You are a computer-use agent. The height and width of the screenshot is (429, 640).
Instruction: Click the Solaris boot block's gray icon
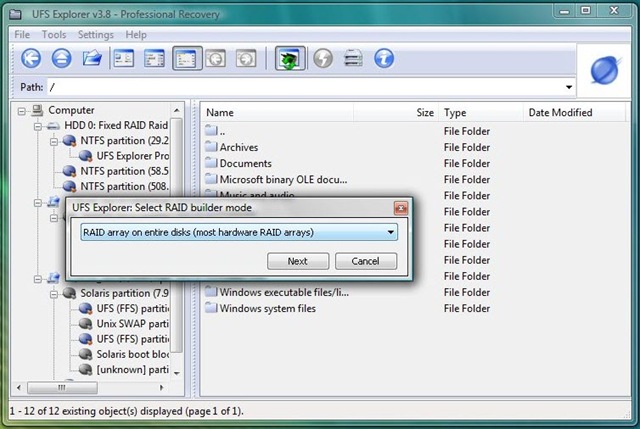pyautogui.click(x=85, y=354)
